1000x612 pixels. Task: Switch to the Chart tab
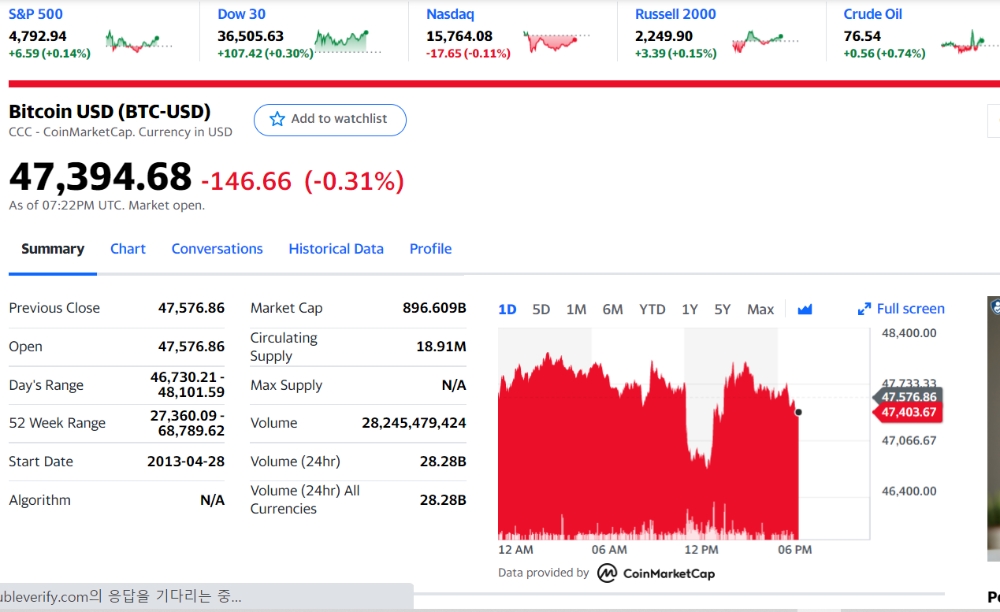(x=128, y=249)
